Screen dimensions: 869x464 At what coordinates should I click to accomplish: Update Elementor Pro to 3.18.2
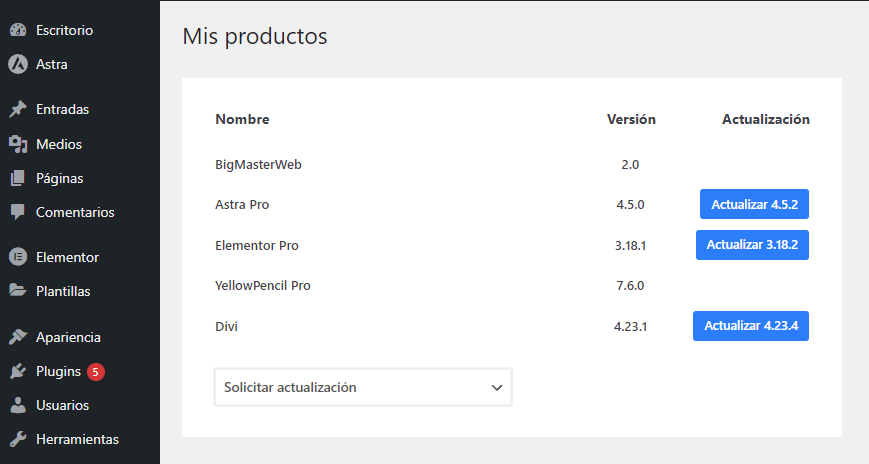[x=752, y=245]
